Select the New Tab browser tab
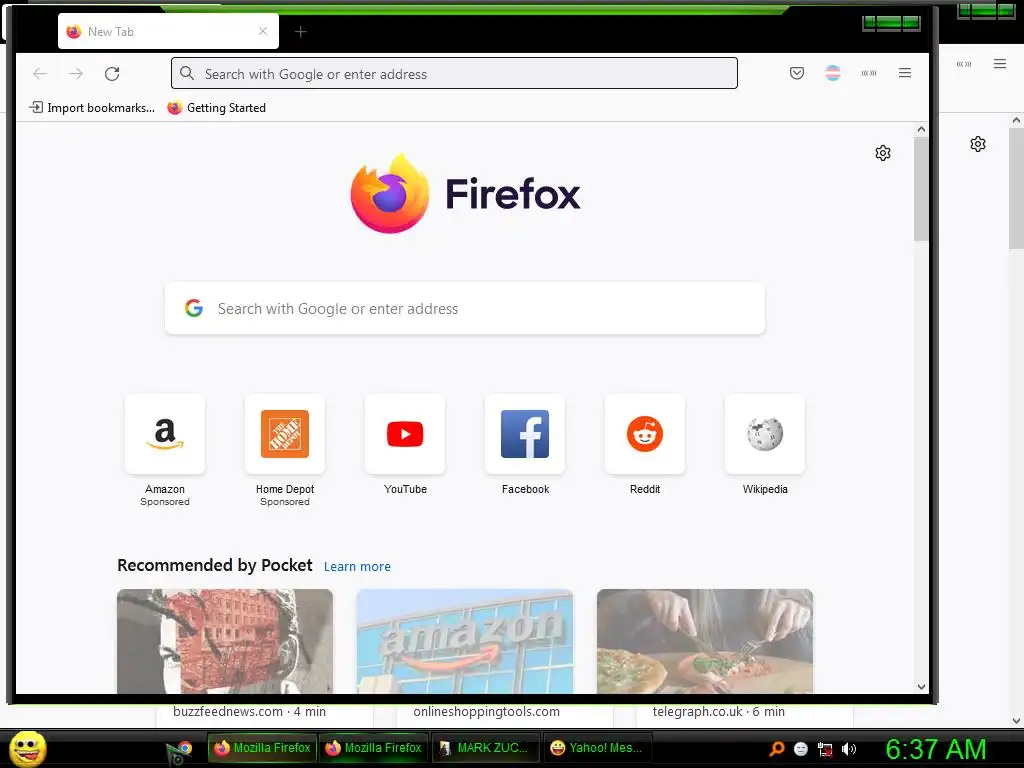Image resolution: width=1024 pixels, height=768 pixels. pos(168,31)
